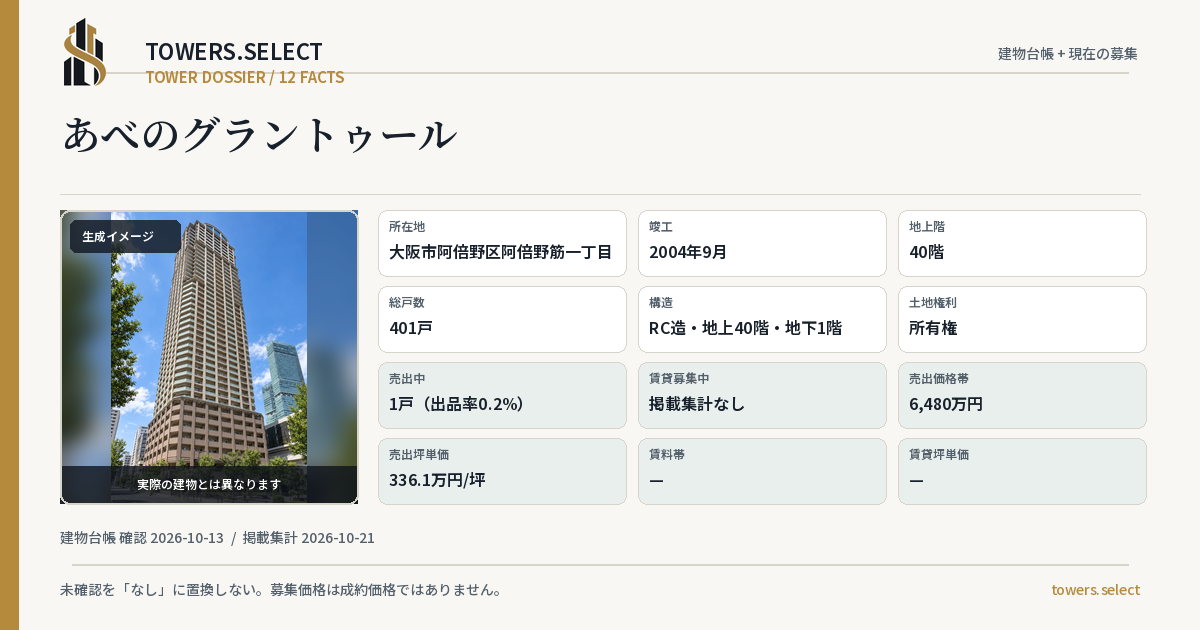The height and width of the screenshot is (630, 1200).
Task: Click the 賃貸坪単価 card
Action: coord(1022,471)
